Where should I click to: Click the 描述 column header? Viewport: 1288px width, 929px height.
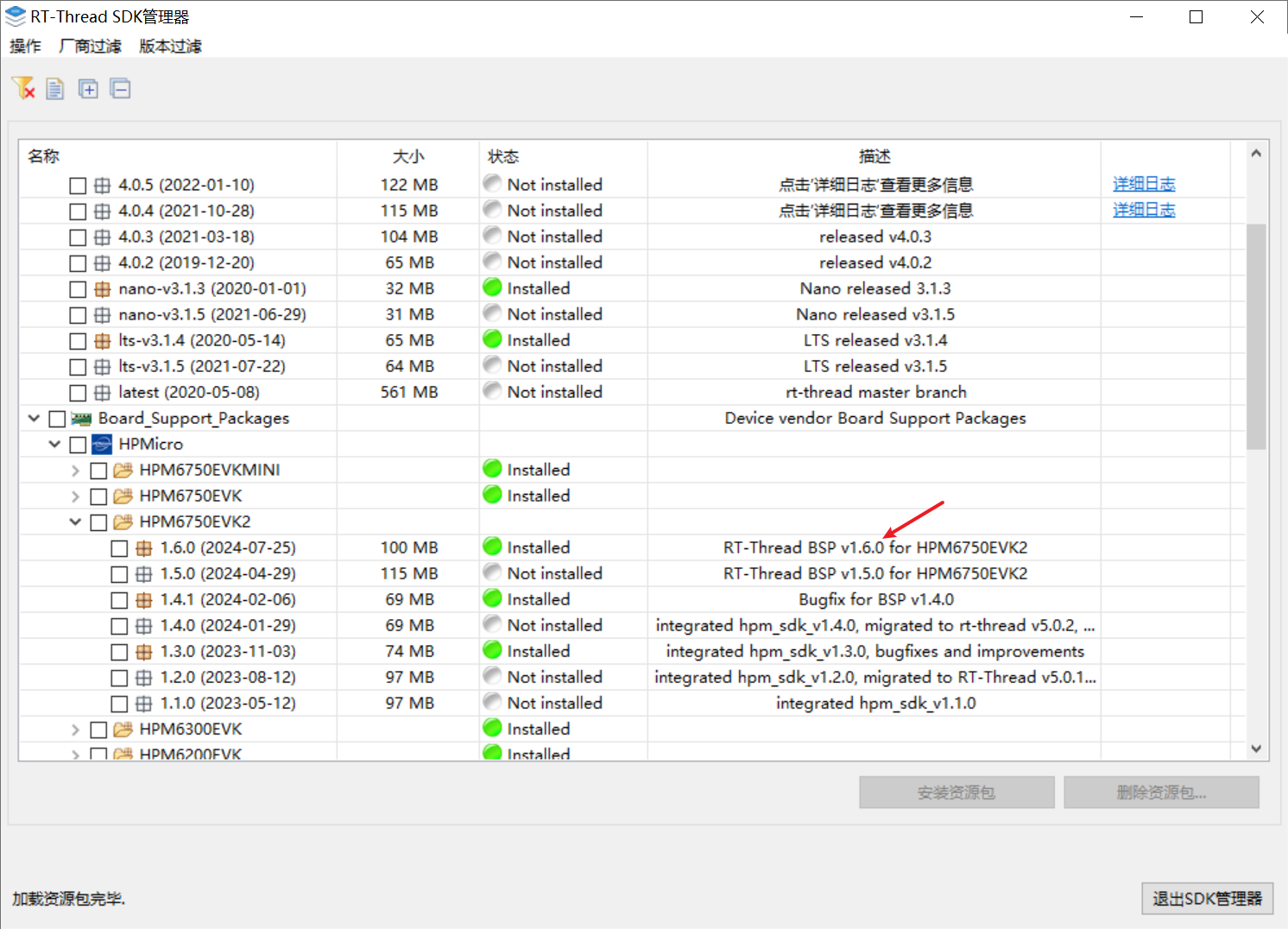[874, 156]
